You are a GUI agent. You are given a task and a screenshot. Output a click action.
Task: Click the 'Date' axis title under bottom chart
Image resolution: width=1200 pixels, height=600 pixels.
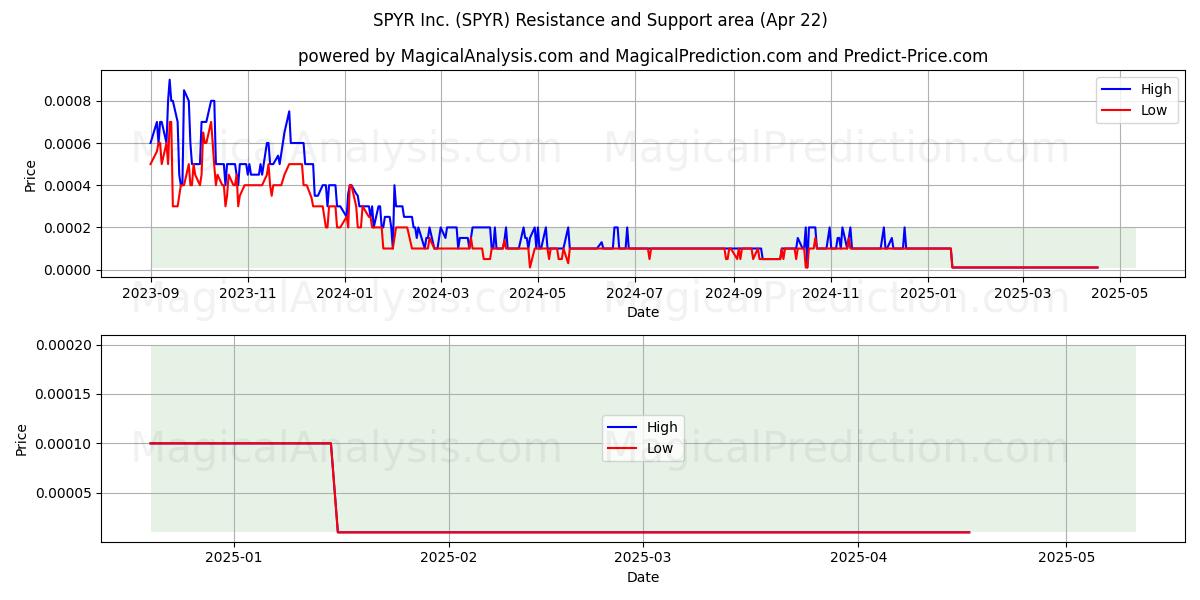(643, 577)
